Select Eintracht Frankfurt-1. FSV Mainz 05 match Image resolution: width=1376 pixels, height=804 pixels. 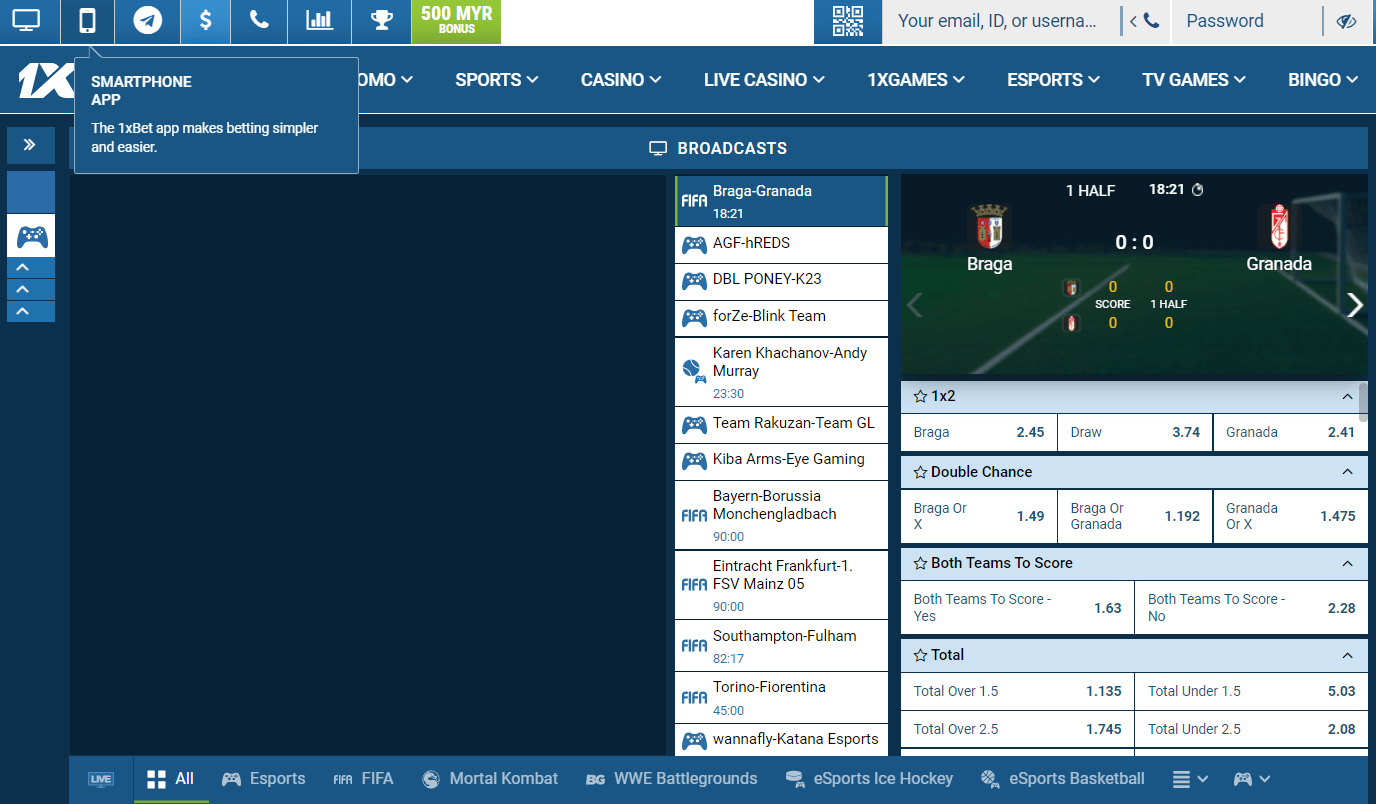(x=781, y=585)
